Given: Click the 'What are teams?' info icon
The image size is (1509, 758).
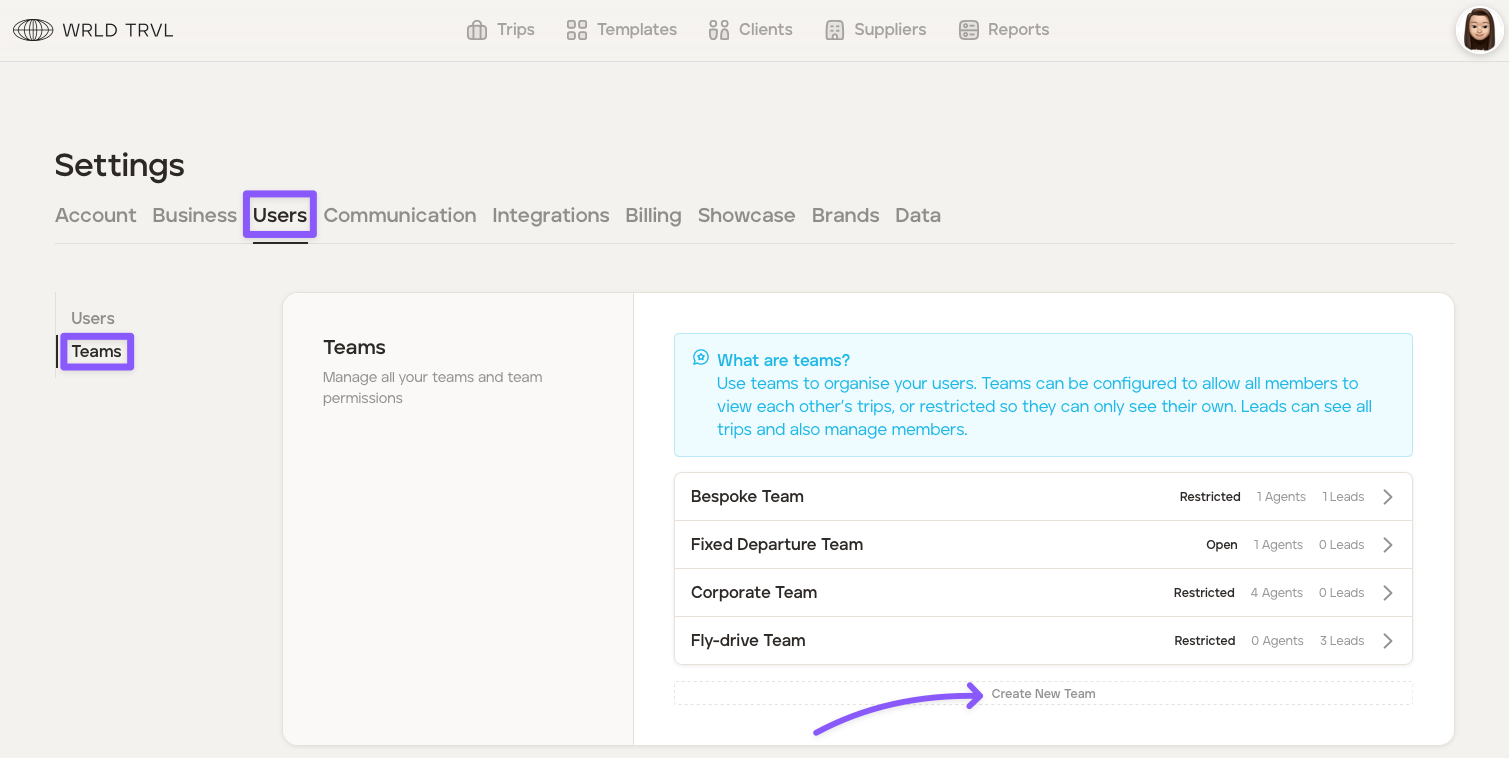Looking at the screenshot, I should pyautogui.click(x=701, y=358).
